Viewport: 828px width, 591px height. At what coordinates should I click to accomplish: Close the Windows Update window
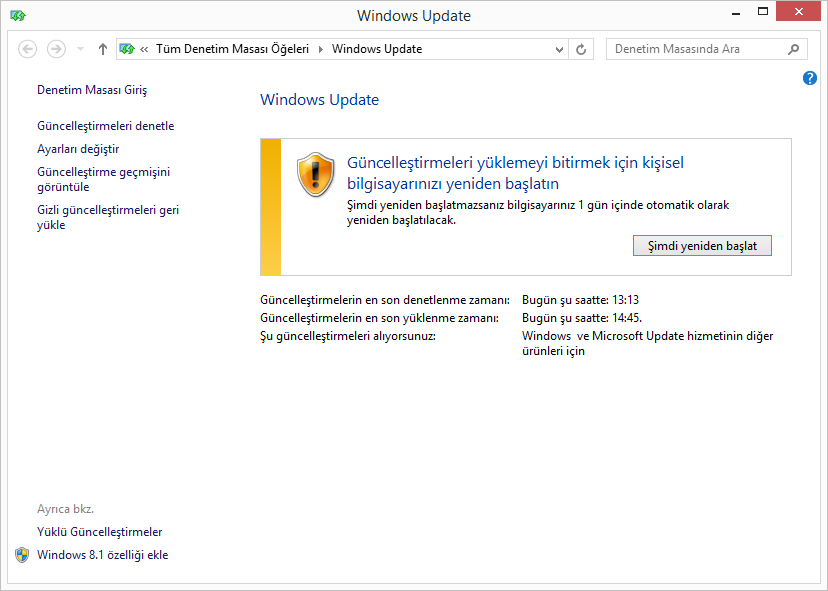point(798,12)
